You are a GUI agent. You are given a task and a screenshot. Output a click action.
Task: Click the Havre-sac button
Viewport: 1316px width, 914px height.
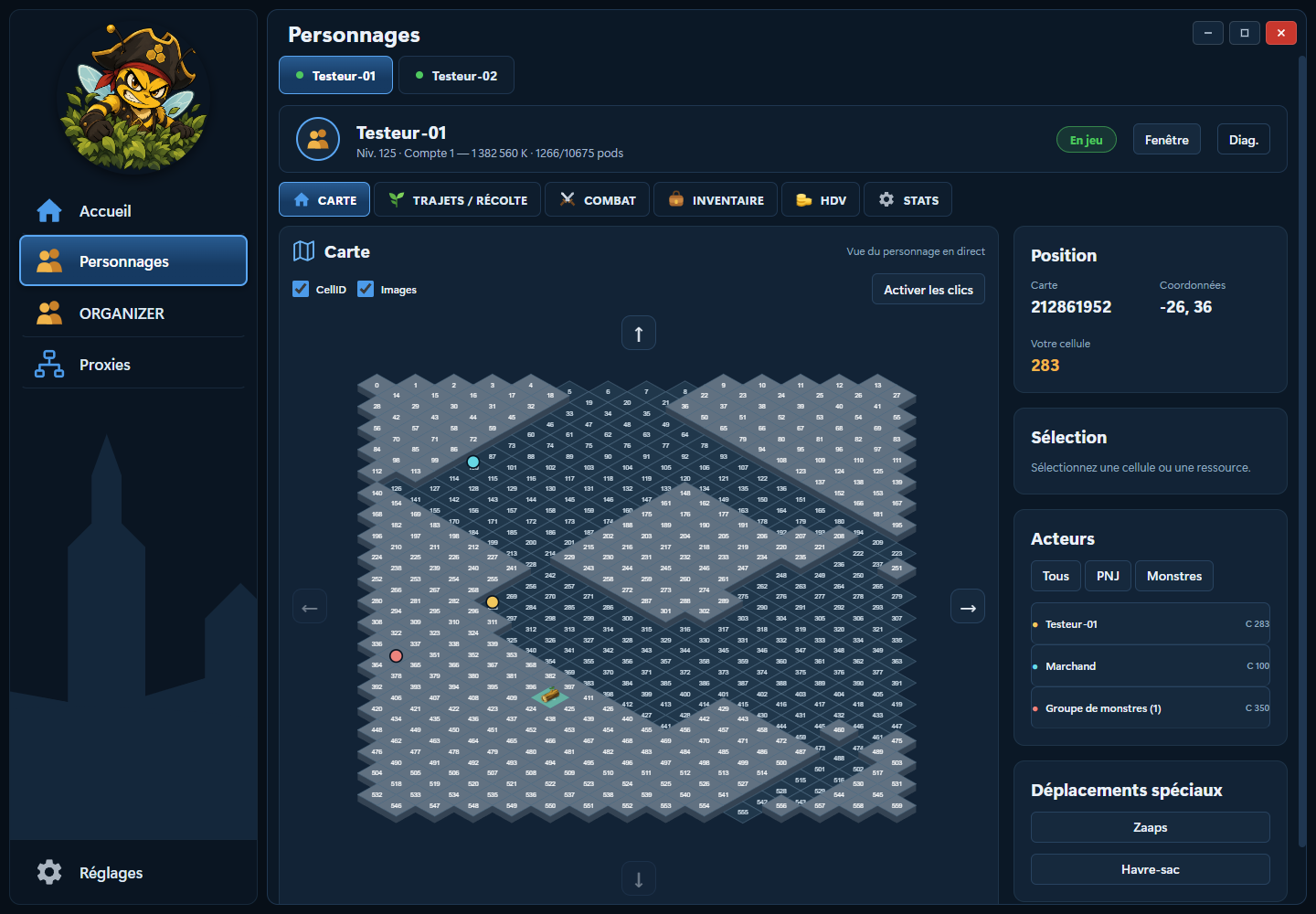1150,869
